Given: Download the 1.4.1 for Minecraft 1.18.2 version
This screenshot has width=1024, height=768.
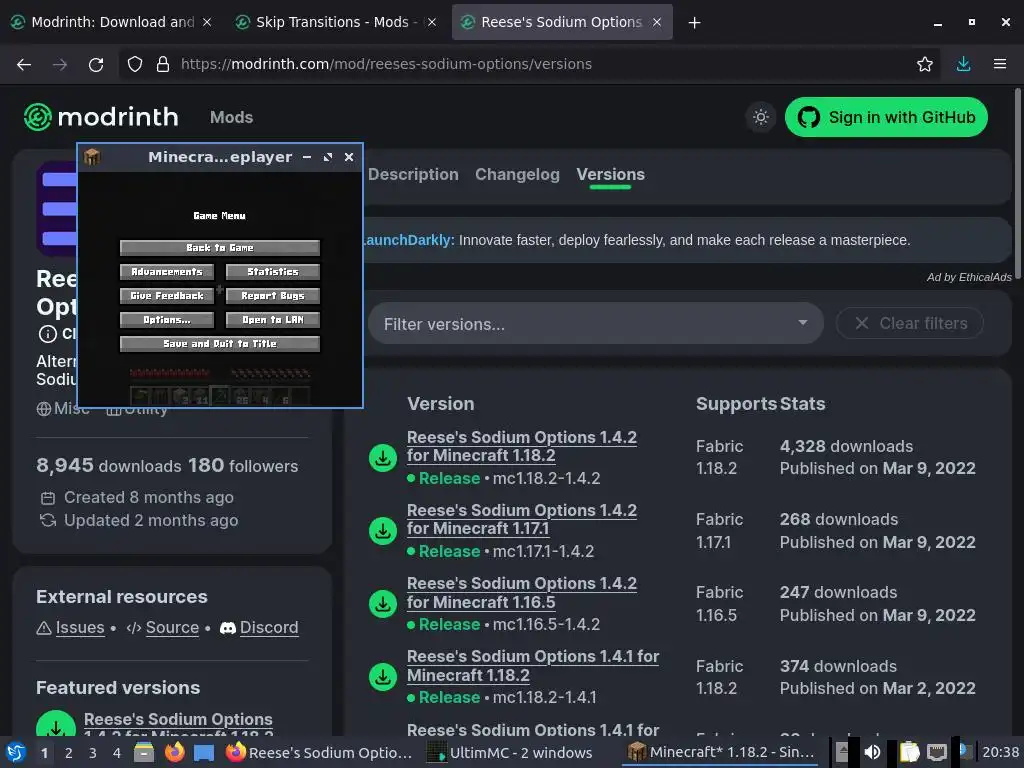Looking at the screenshot, I should click(383, 677).
